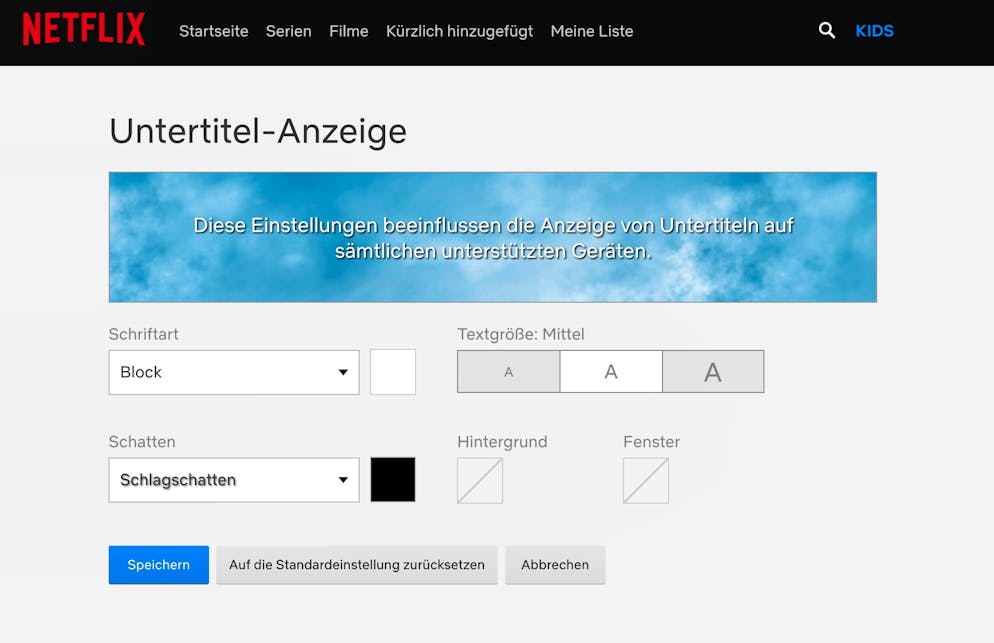This screenshot has width=994, height=643.
Task: Open the Schriftart dropdown showing Block
Action: [x=234, y=372]
